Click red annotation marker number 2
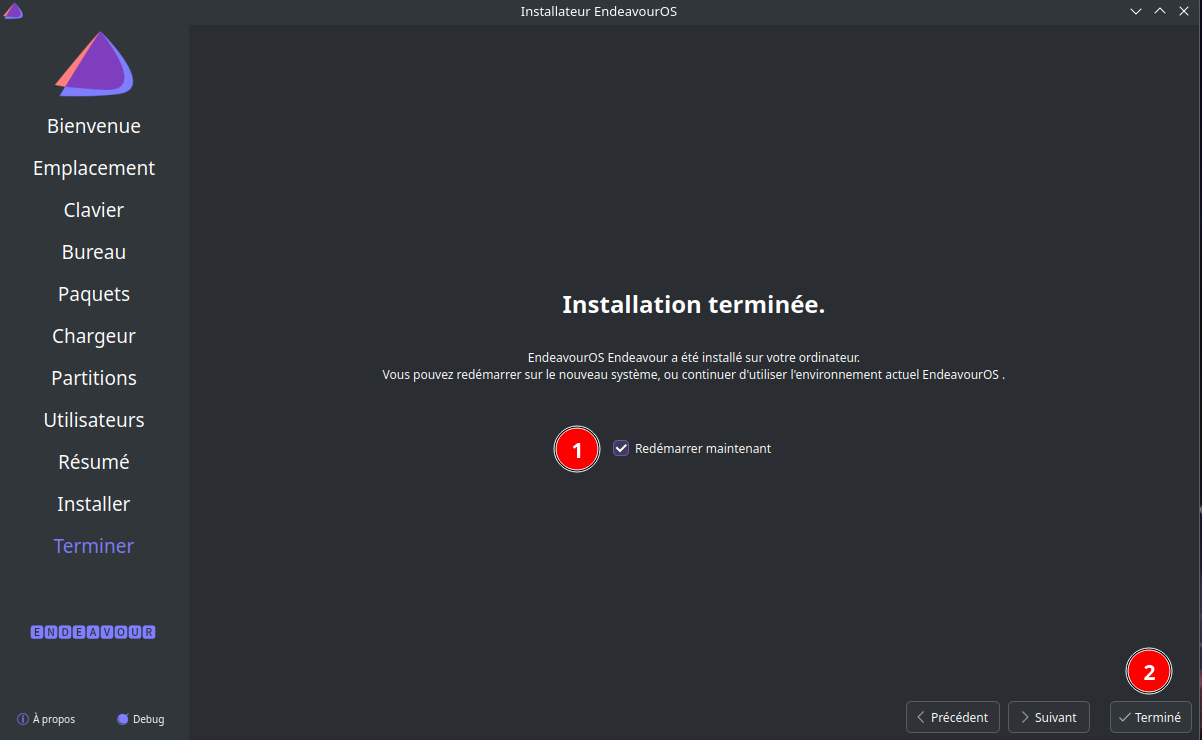Screen dimensions: 1202x740 pos(1149,672)
